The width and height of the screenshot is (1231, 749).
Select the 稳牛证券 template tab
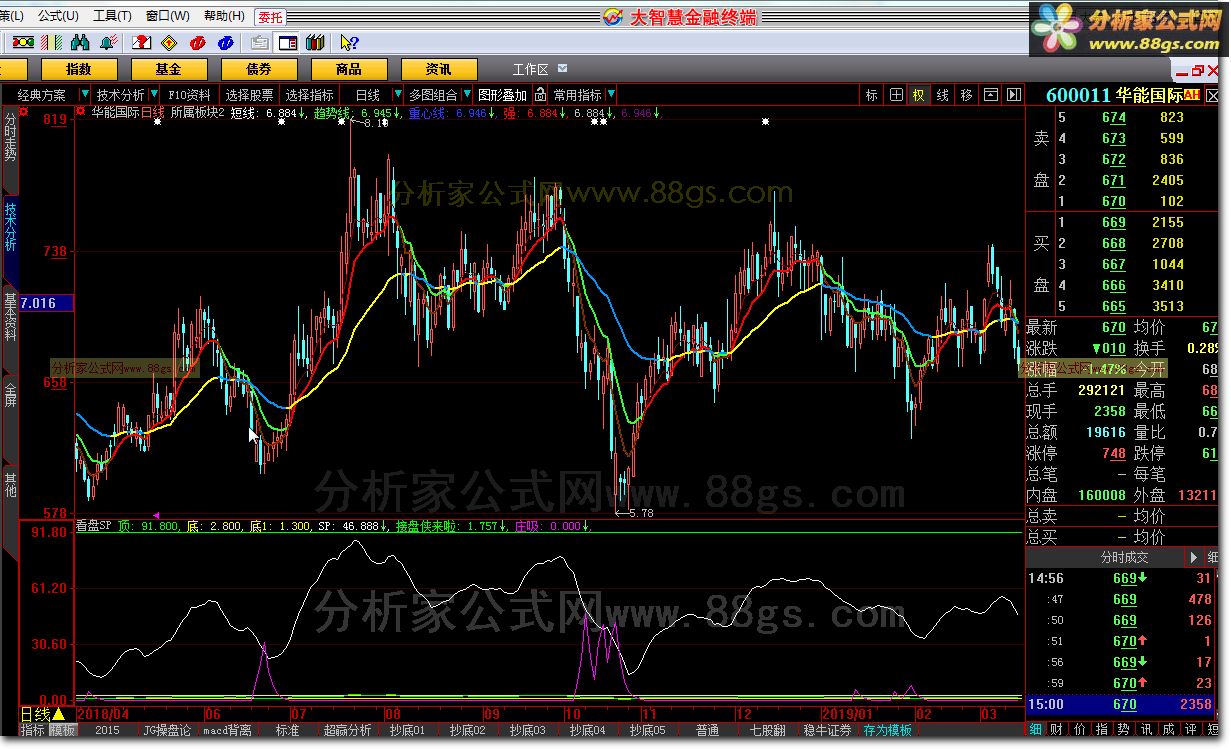pyautogui.click(x=827, y=731)
